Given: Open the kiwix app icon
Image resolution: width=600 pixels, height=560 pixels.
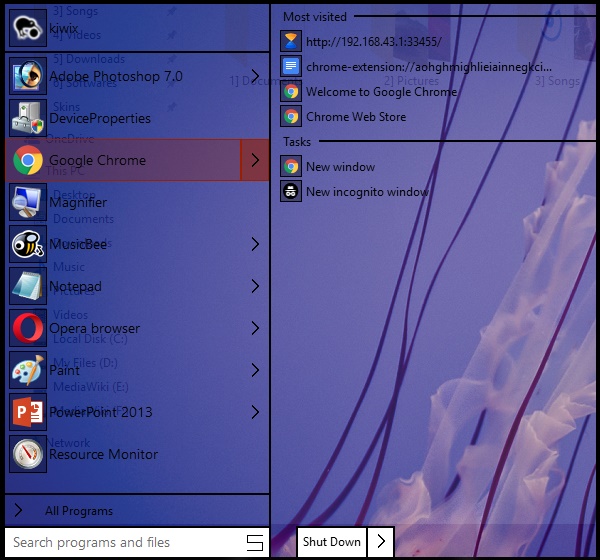Looking at the screenshot, I should 28,28.
